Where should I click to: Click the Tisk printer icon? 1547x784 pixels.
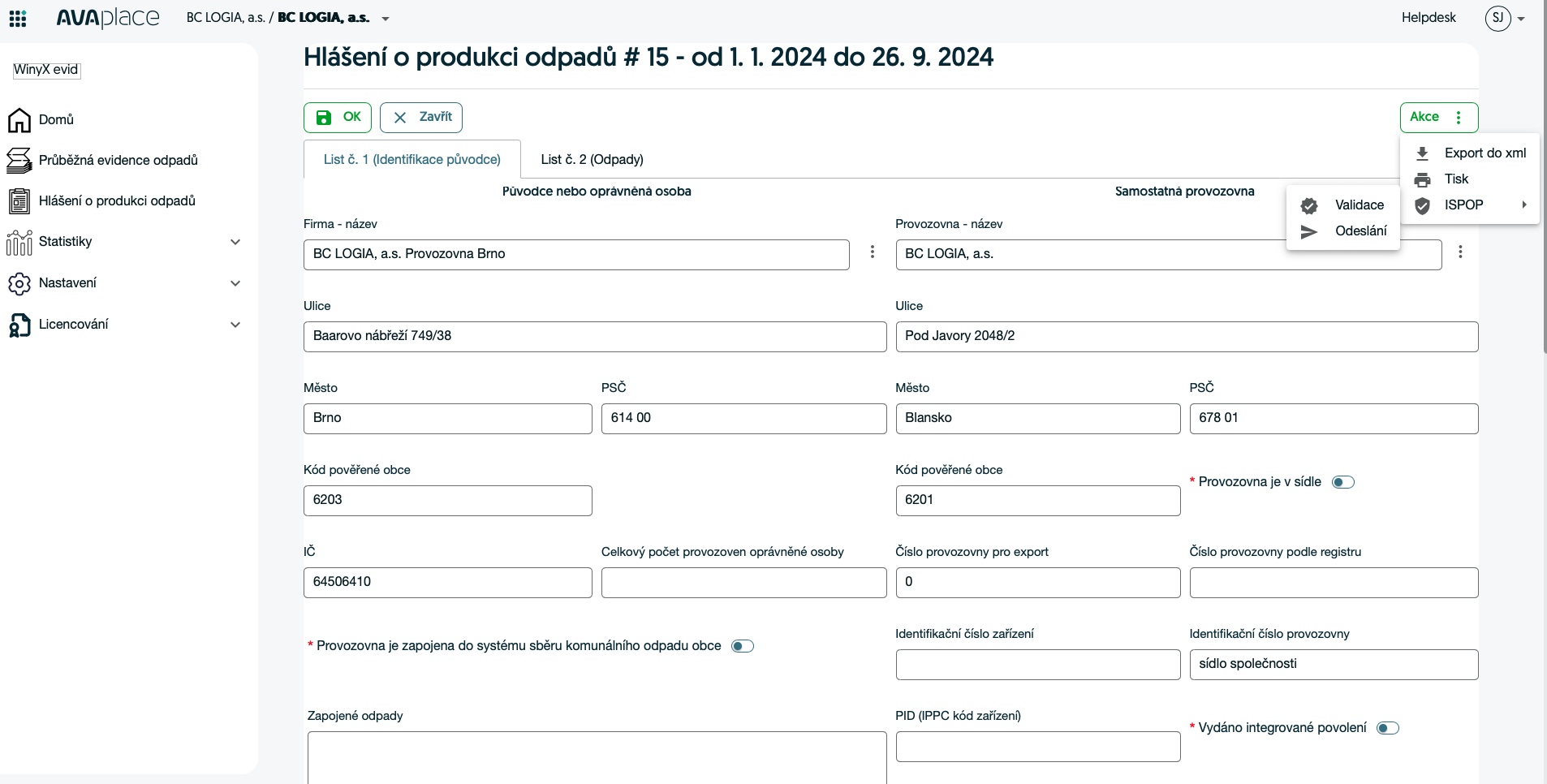click(x=1422, y=179)
